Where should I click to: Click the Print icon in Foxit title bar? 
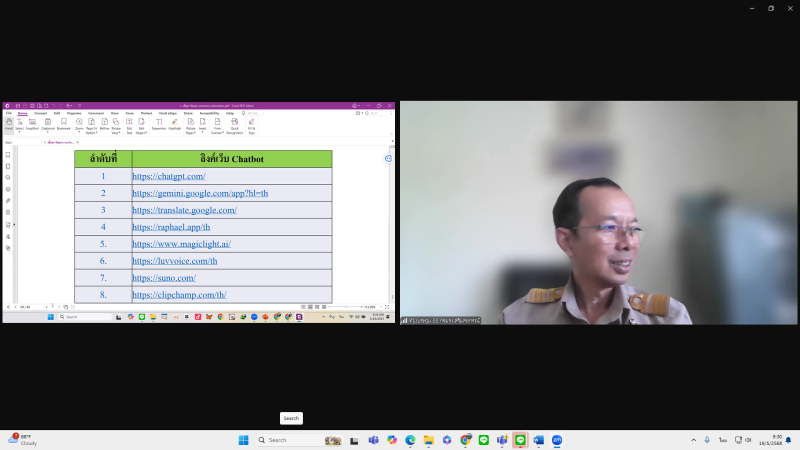pos(32,106)
